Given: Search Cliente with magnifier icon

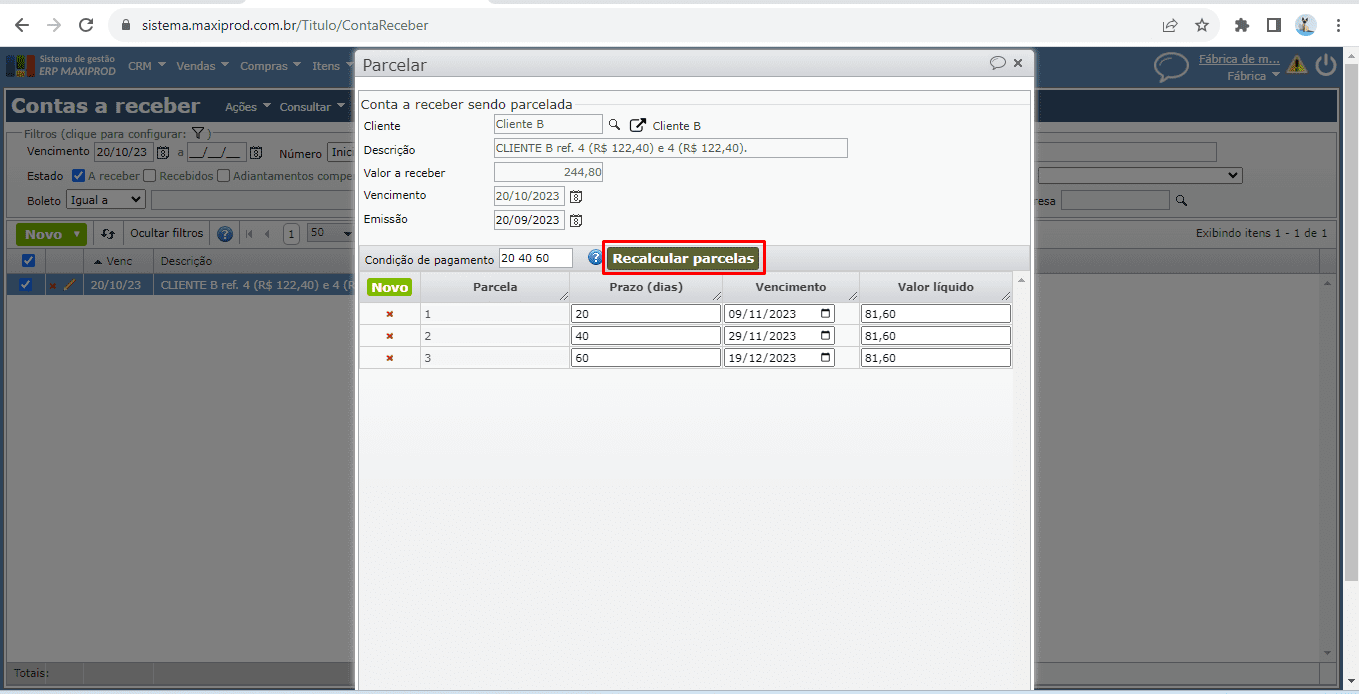Looking at the screenshot, I should point(615,125).
